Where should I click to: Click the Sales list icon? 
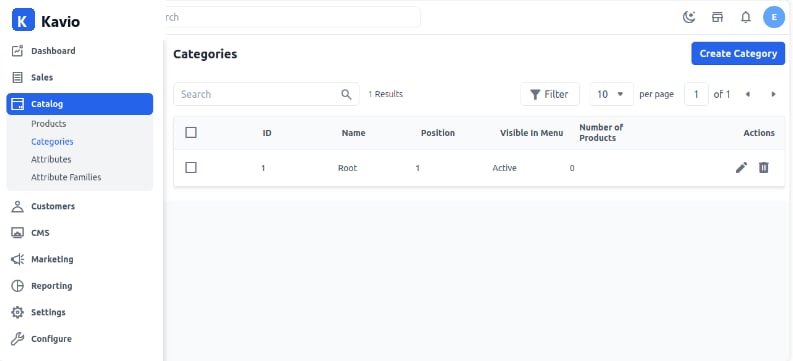(18, 77)
